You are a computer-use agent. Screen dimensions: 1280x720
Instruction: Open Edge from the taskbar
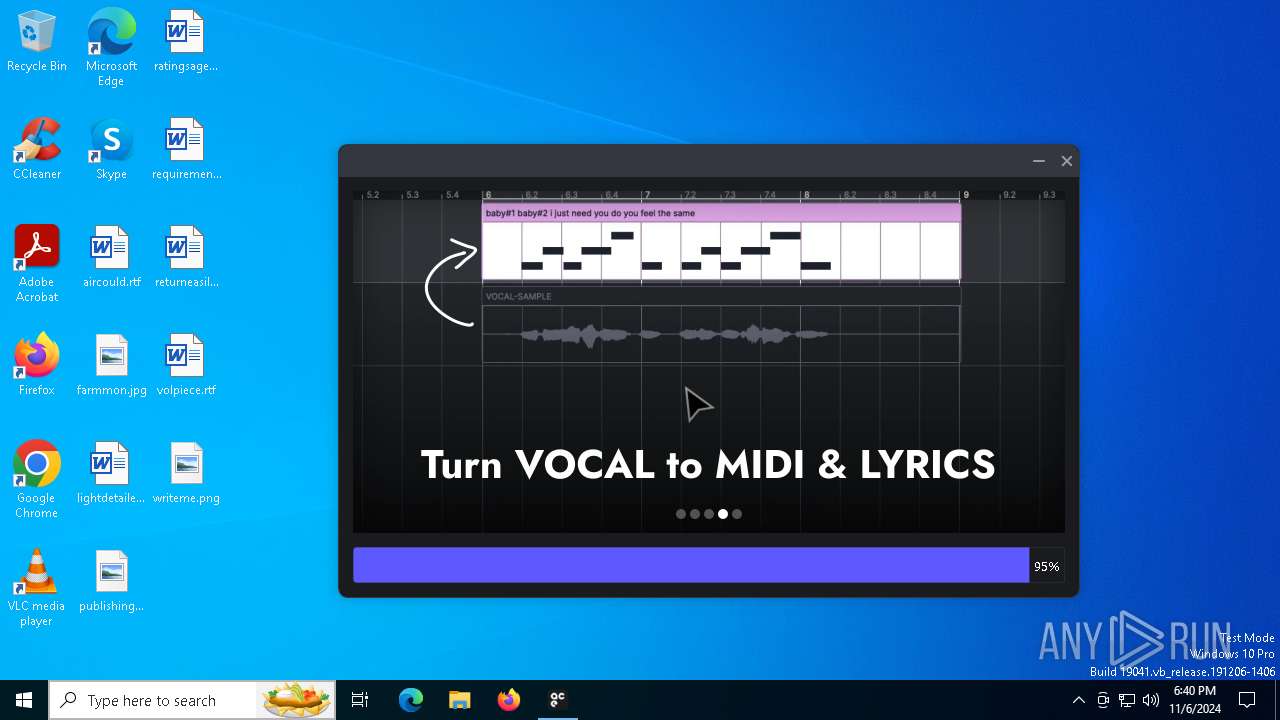point(411,700)
